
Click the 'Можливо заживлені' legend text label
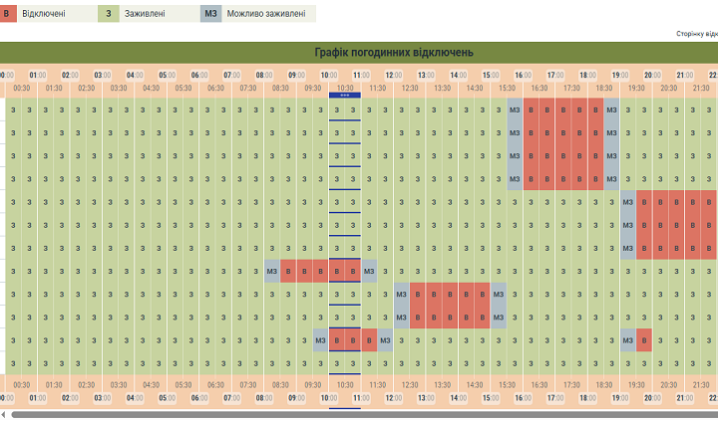point(267,14)
